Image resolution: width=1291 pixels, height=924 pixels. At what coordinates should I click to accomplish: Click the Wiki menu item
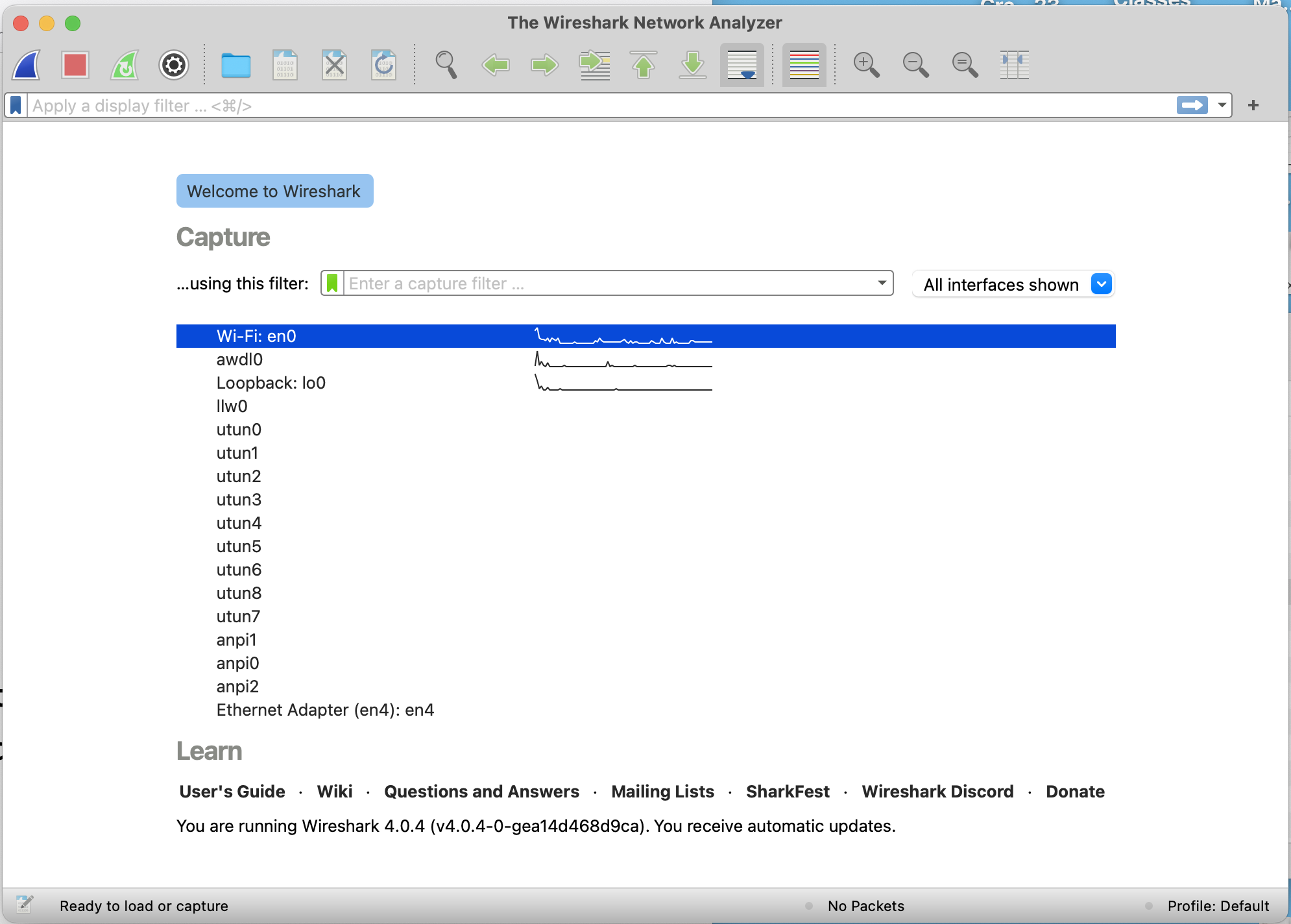point(335,791)
